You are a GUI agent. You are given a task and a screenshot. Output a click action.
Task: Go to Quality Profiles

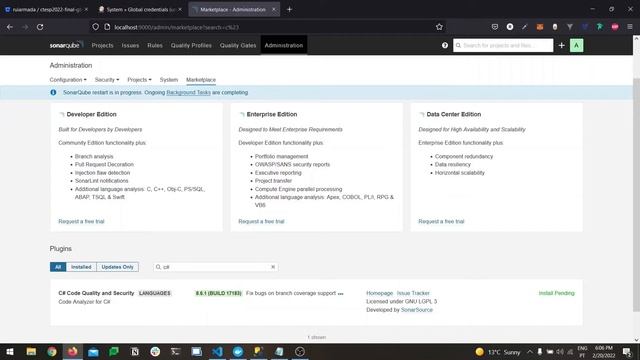191,45
